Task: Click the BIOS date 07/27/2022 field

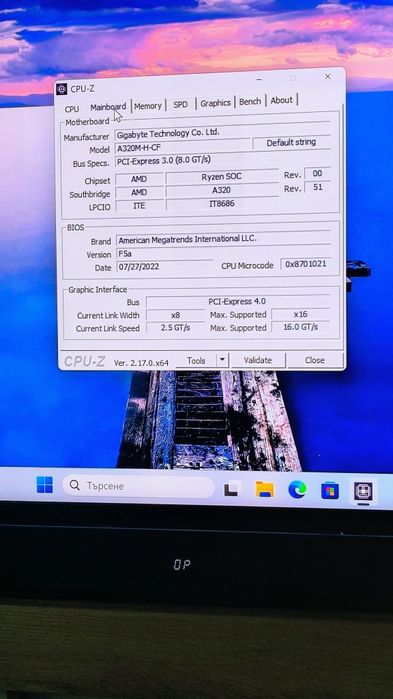Action: [x=164, y=267]
